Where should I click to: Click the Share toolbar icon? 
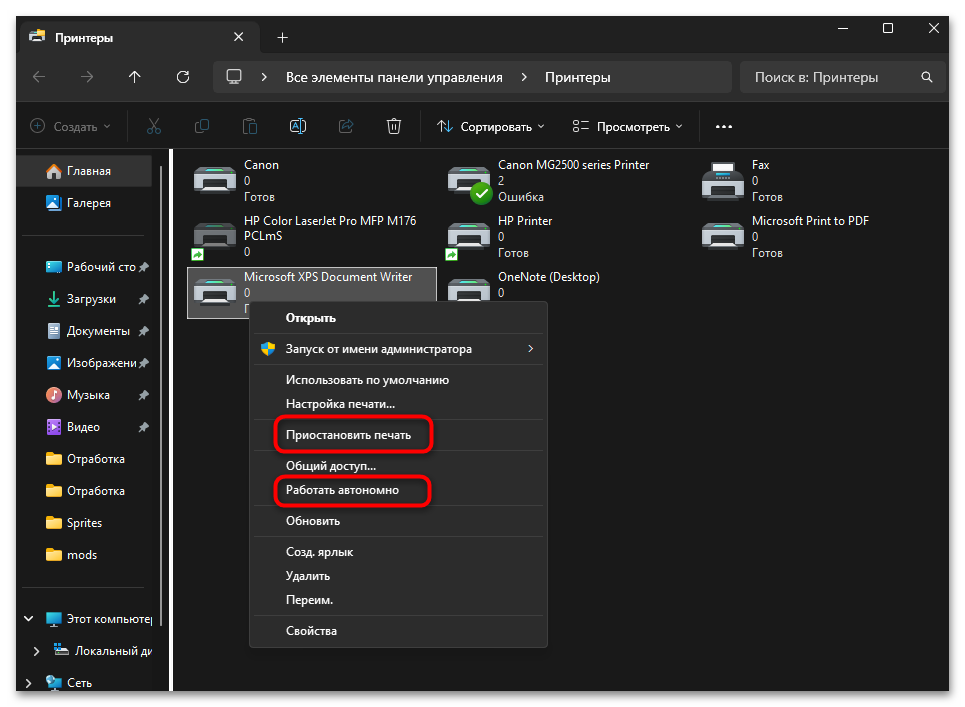(346, 127)
